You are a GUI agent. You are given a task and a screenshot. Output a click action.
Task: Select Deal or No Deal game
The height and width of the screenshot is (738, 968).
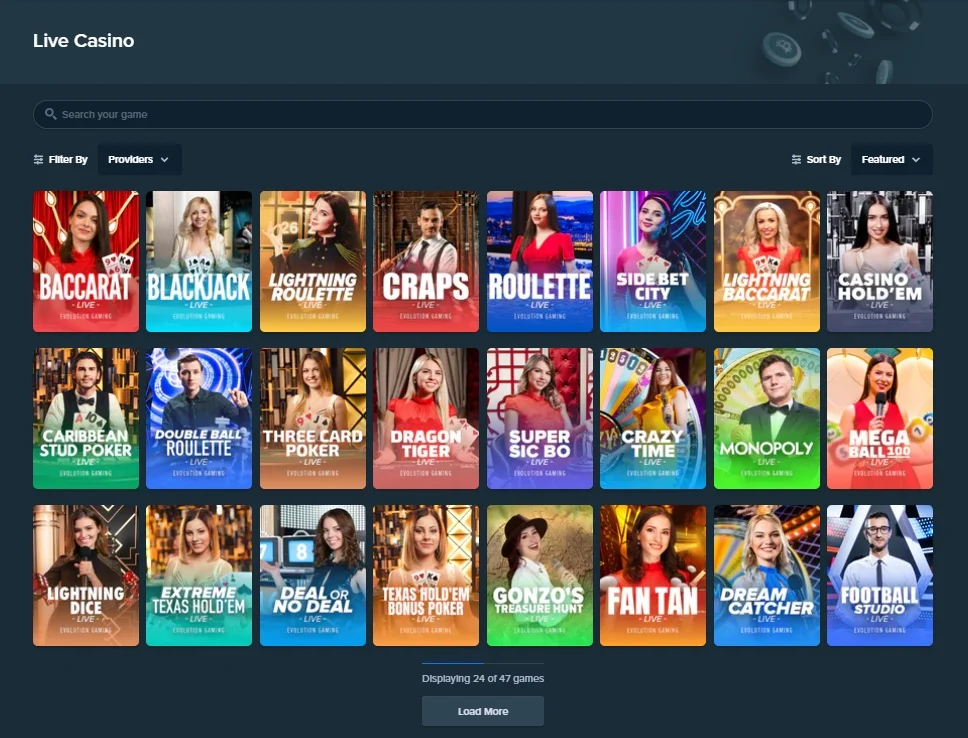[313, 576]
